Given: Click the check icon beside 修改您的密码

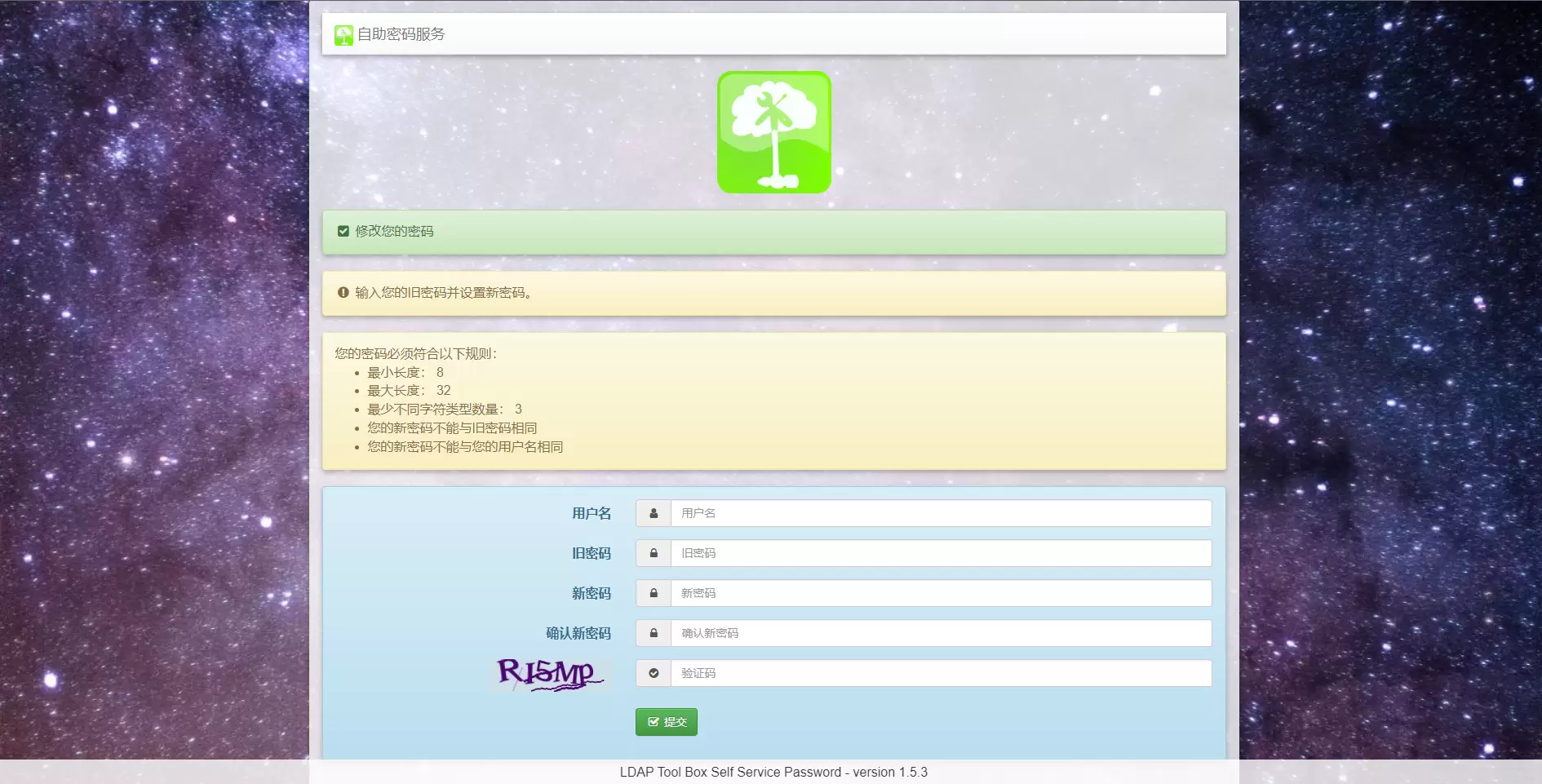Looking at the screenshot, I should (343, 232).
